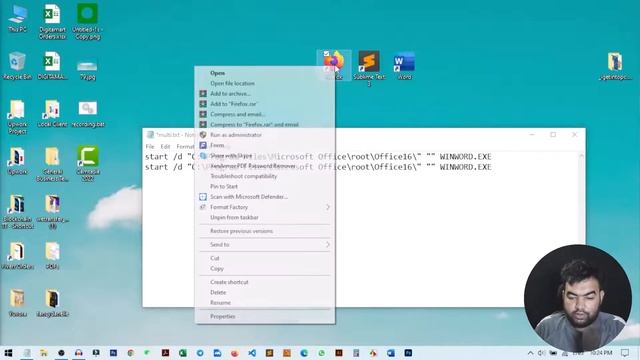Click Add to archive... menu entry
The width and height of the screenshot is (640, 360).
click(230, 93)
